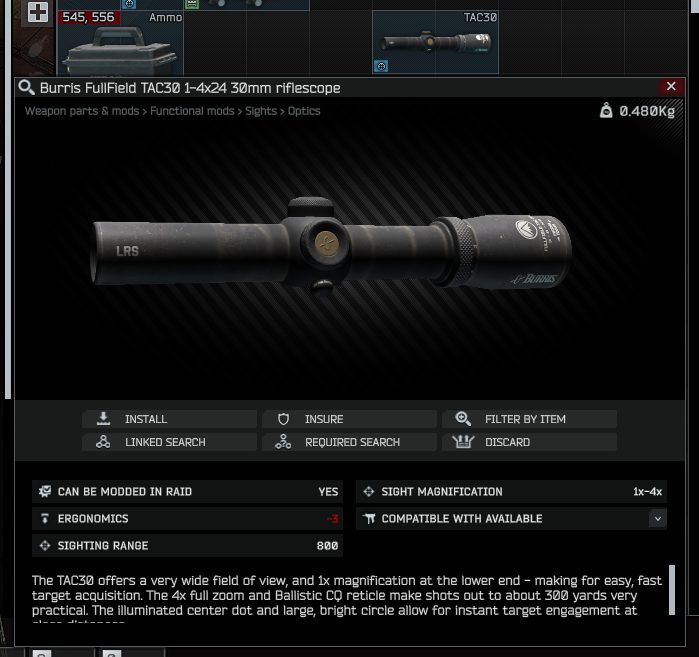The height and width of the screenshot is (657, 699).
Task: Open the Weapon parts & mods breadcrumb
Action: click(82, 111)
